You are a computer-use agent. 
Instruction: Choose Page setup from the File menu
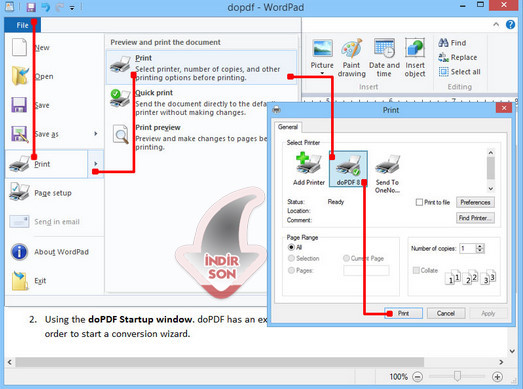click(x=53, y=193)
